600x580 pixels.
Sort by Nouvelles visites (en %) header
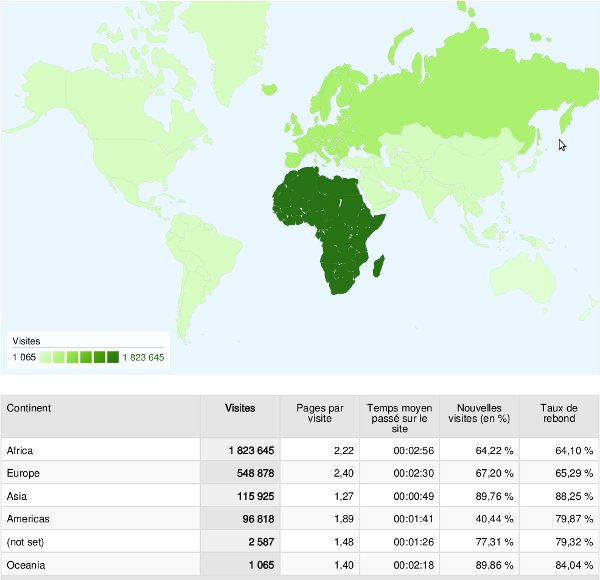coord(479,414)
